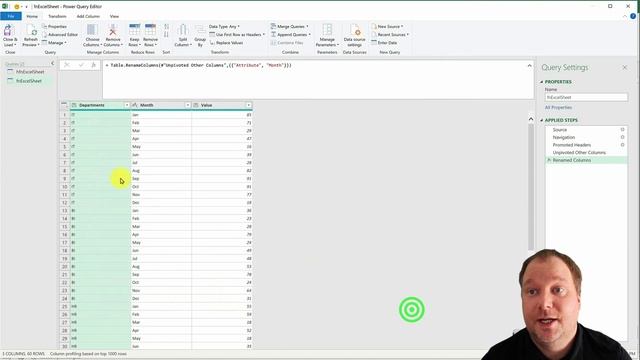Click the Month column data type icon
Screen dimensions: 640x360
click(x=135, y=105)
